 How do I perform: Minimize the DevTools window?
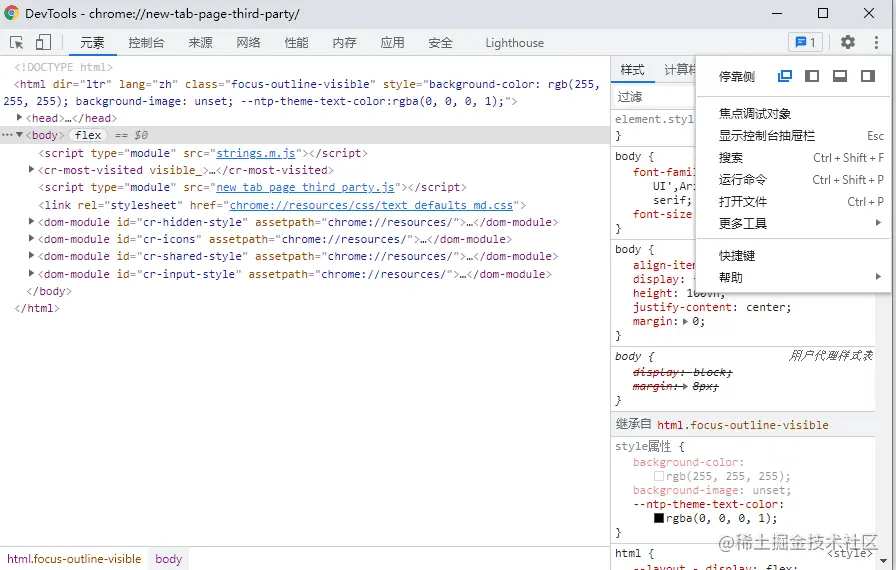point(777,13)
